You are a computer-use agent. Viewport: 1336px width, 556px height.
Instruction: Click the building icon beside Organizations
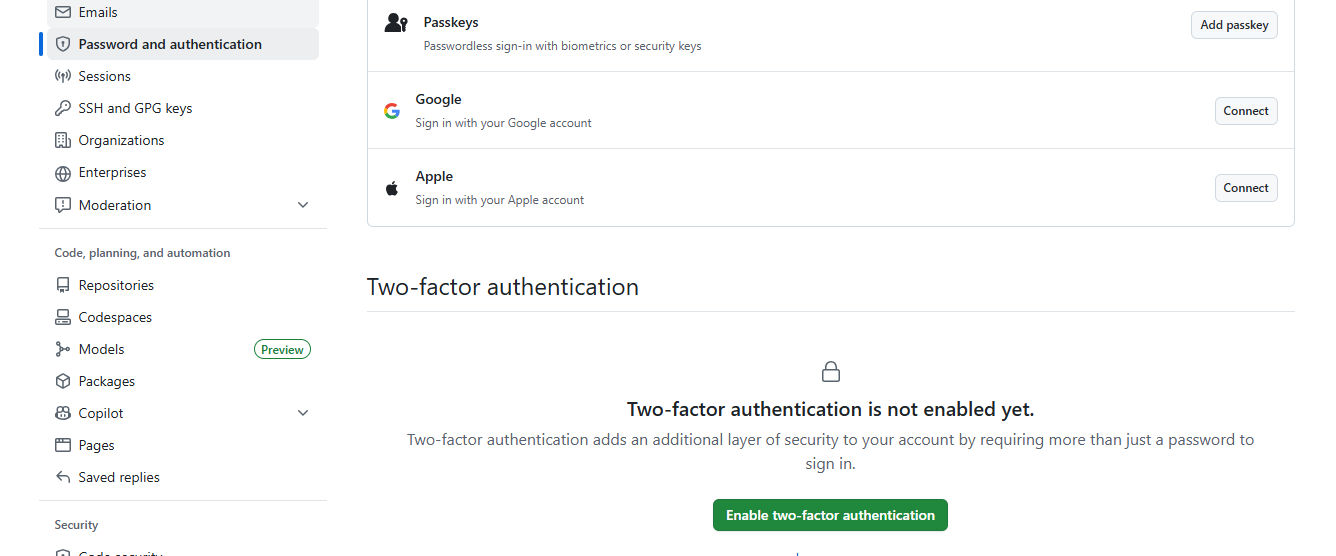coord(63,140)
